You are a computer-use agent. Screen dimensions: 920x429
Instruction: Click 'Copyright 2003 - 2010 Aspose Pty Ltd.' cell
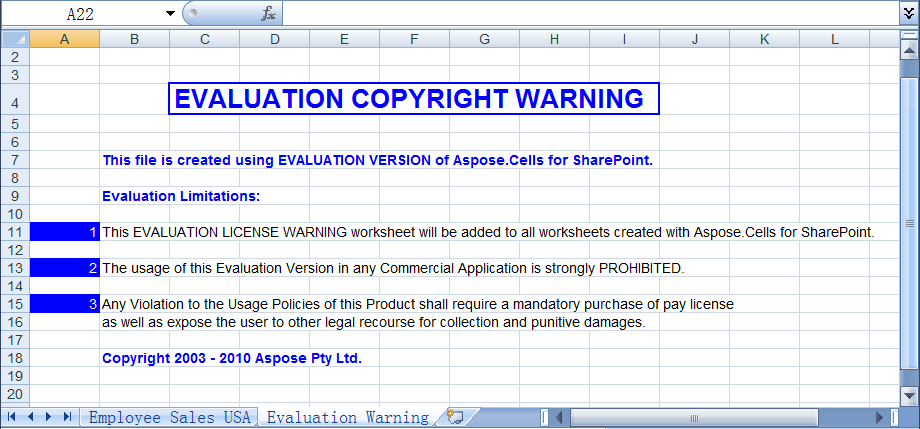[x=232, y=358]
